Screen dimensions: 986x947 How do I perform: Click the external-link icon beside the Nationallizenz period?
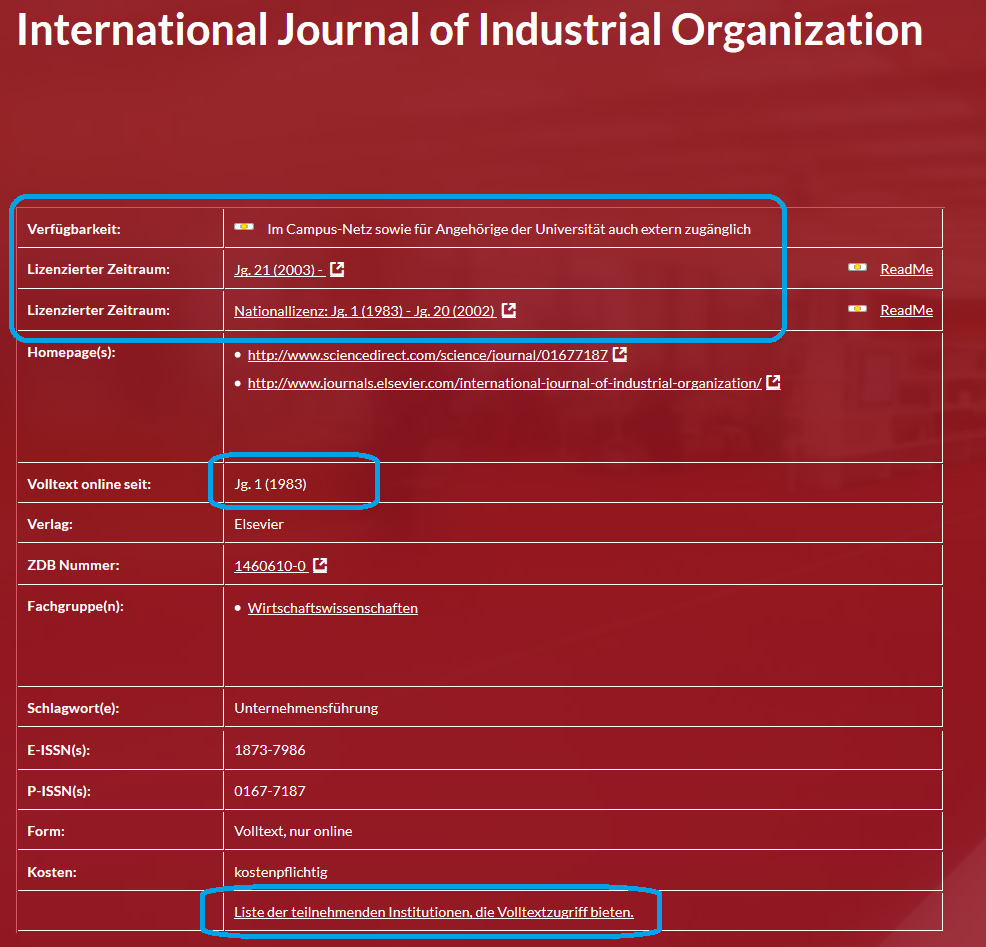point(509,310)
